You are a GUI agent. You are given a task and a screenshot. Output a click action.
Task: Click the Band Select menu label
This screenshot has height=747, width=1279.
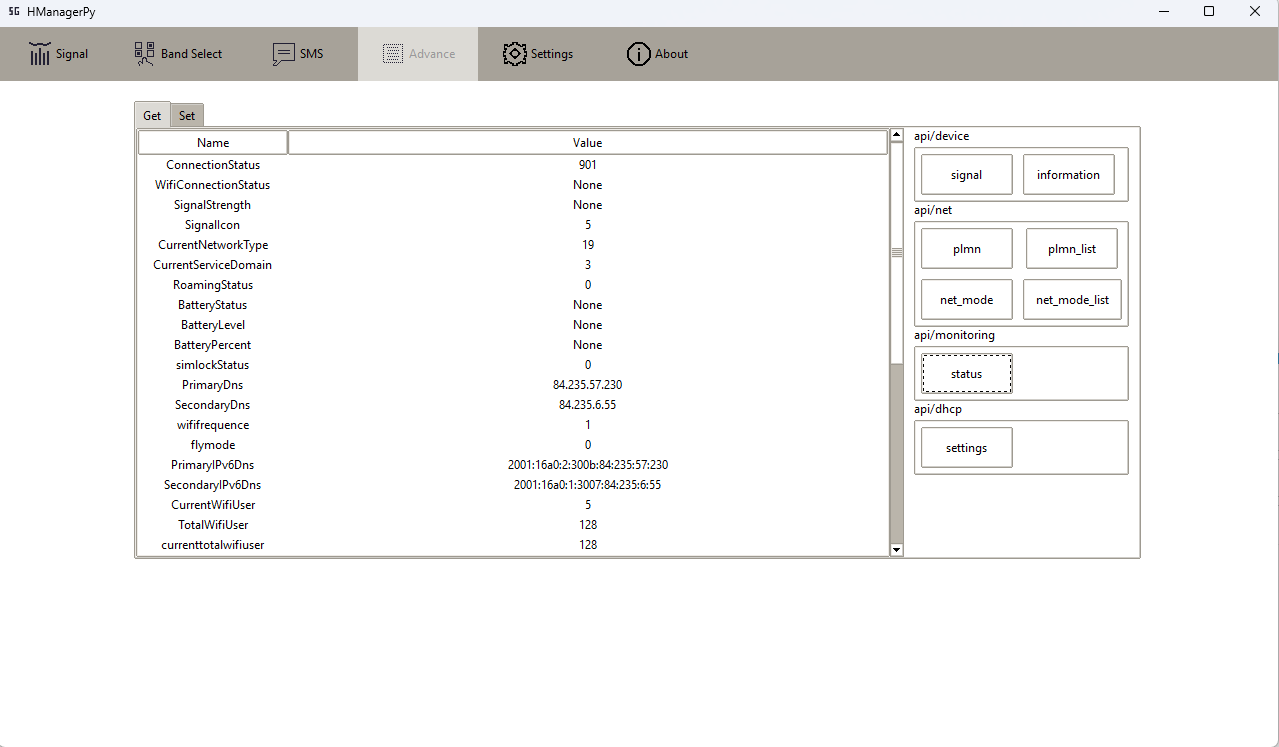[192, 54]
